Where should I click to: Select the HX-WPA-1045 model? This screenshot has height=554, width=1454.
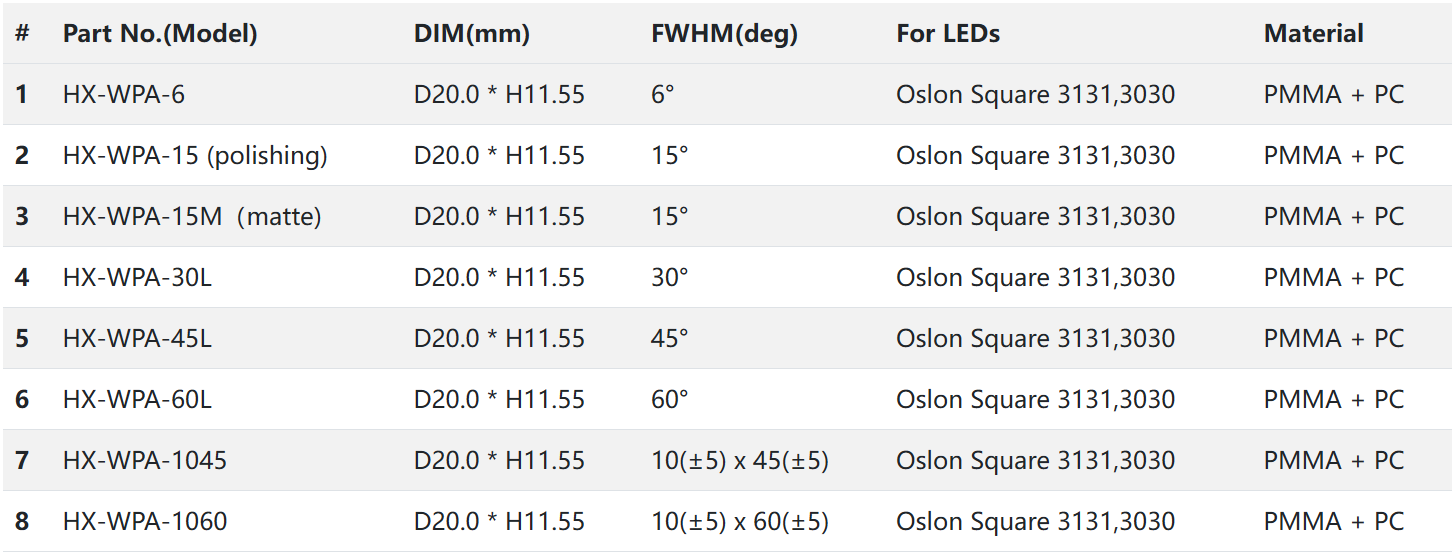(145, 461)
